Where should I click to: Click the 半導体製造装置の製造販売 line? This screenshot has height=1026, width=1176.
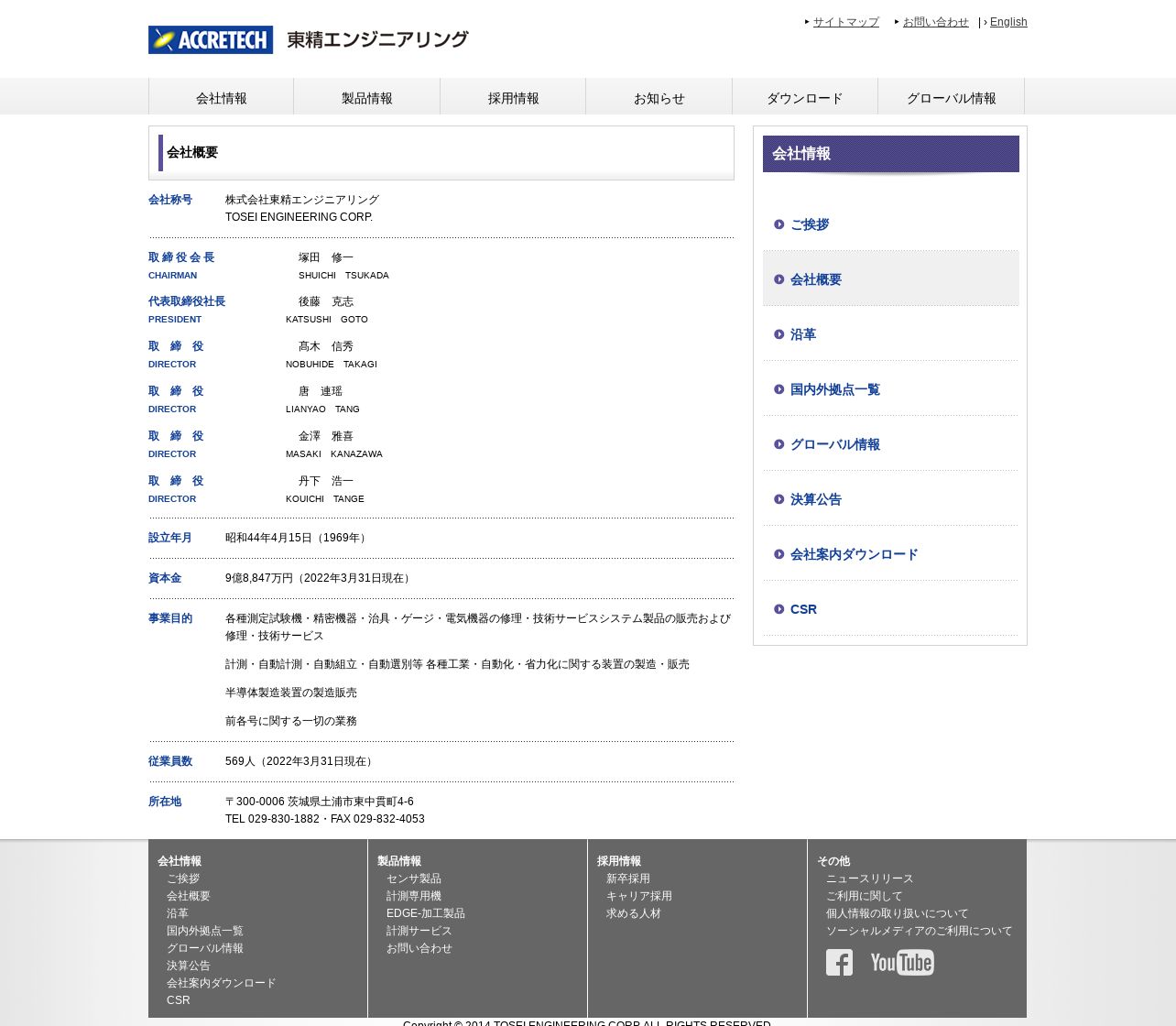[291, 693]
